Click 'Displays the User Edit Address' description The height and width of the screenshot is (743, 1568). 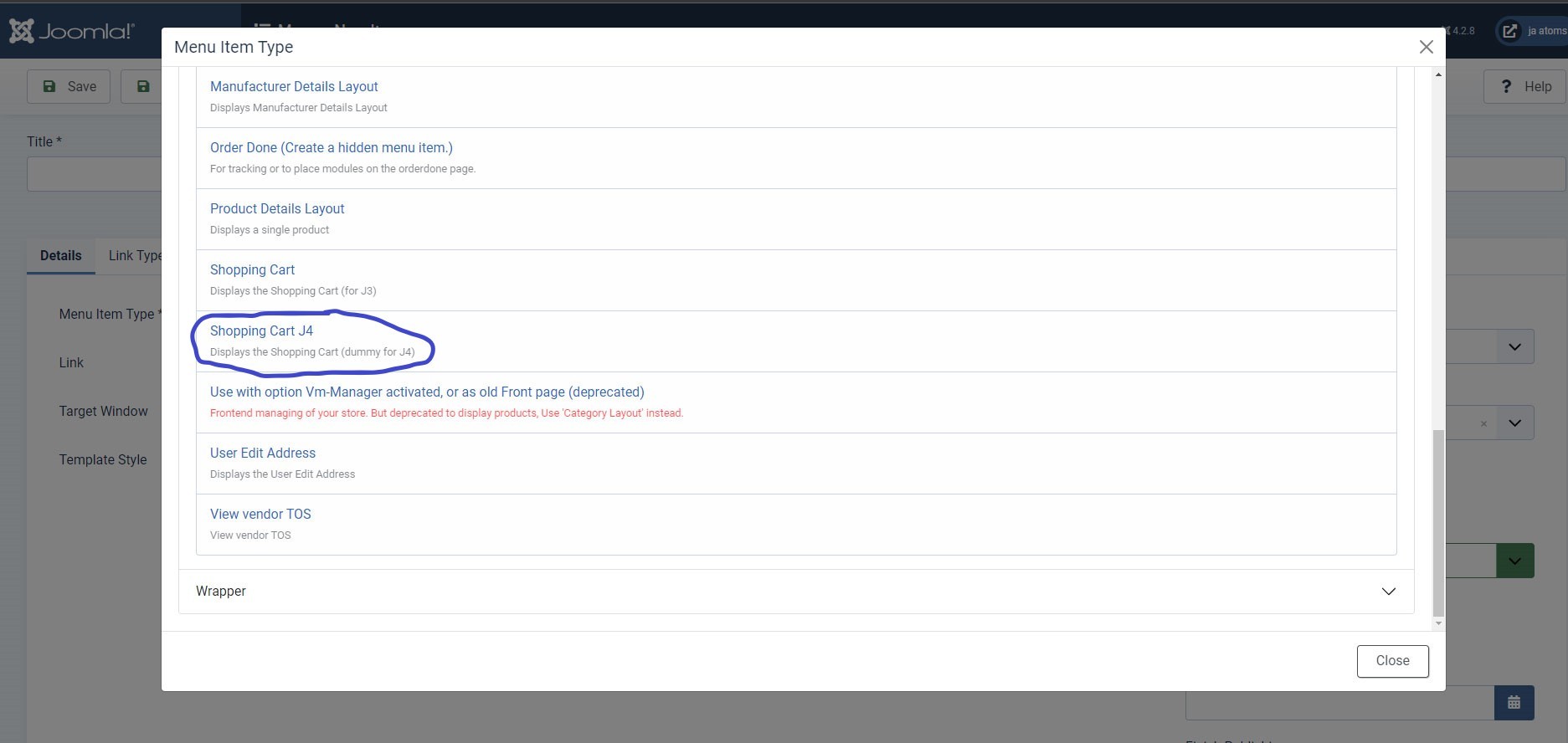(x=282, y=474)
